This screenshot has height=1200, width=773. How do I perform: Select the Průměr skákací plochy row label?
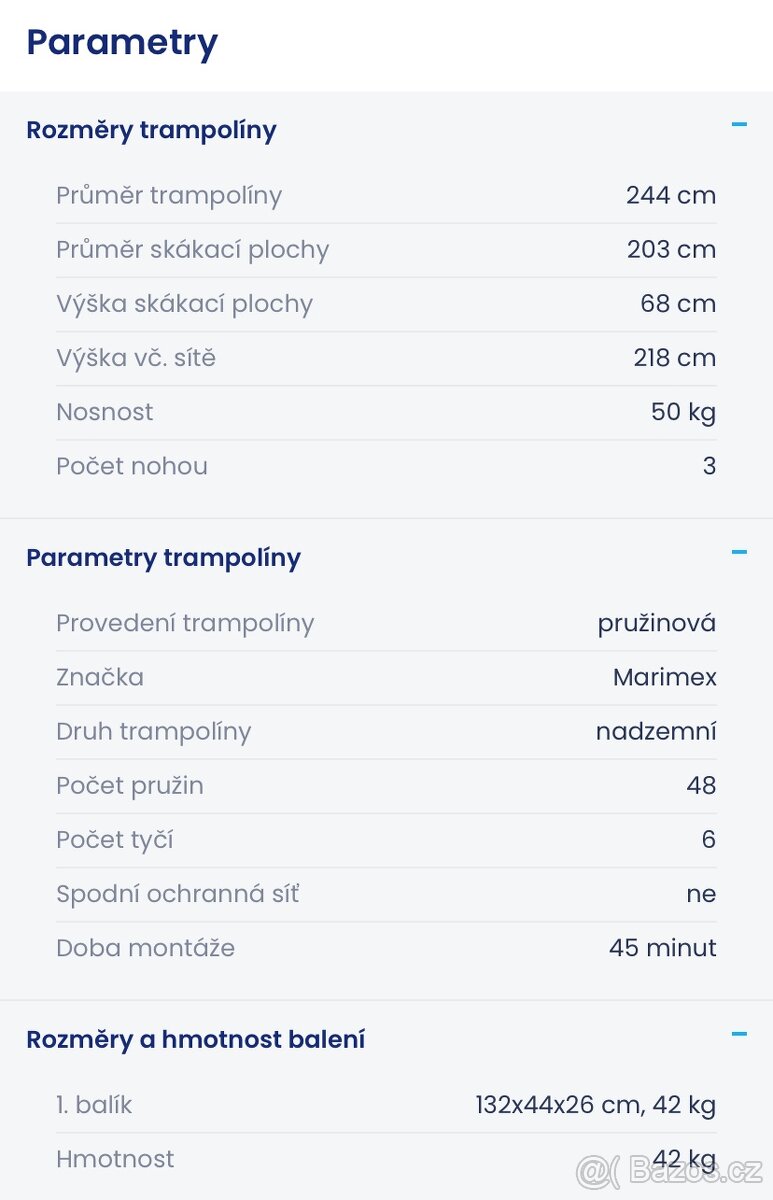(x=192, y=250)
